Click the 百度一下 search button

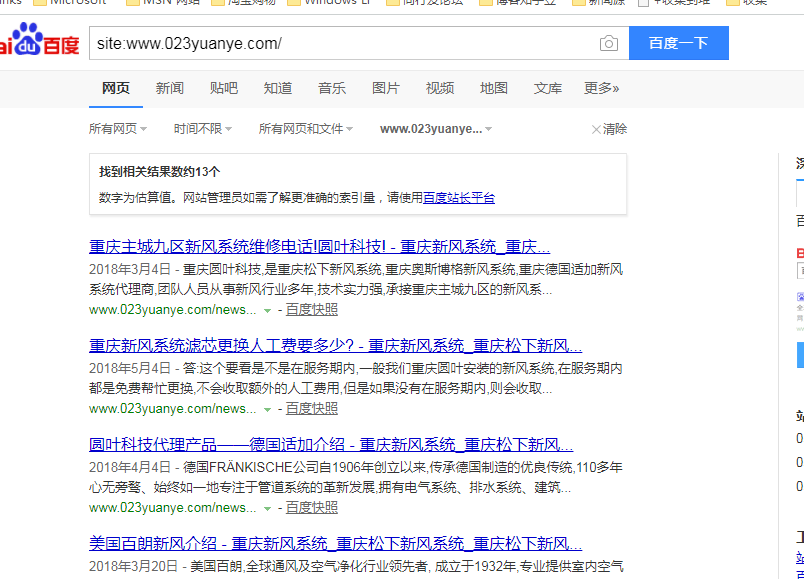(678, 43)
